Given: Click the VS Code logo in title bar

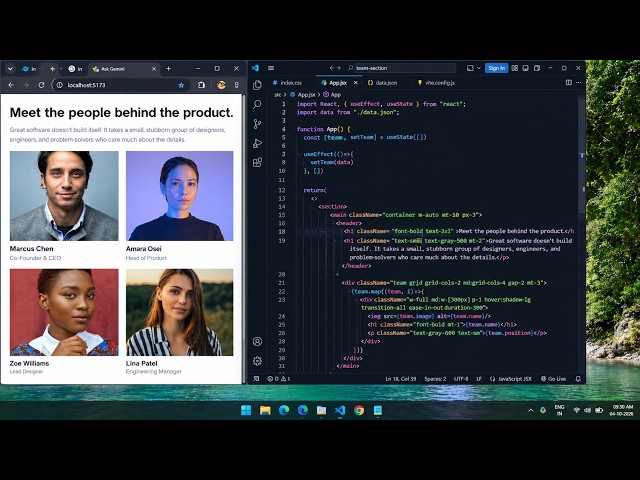Looking at the screenshot, I should 256,68.
